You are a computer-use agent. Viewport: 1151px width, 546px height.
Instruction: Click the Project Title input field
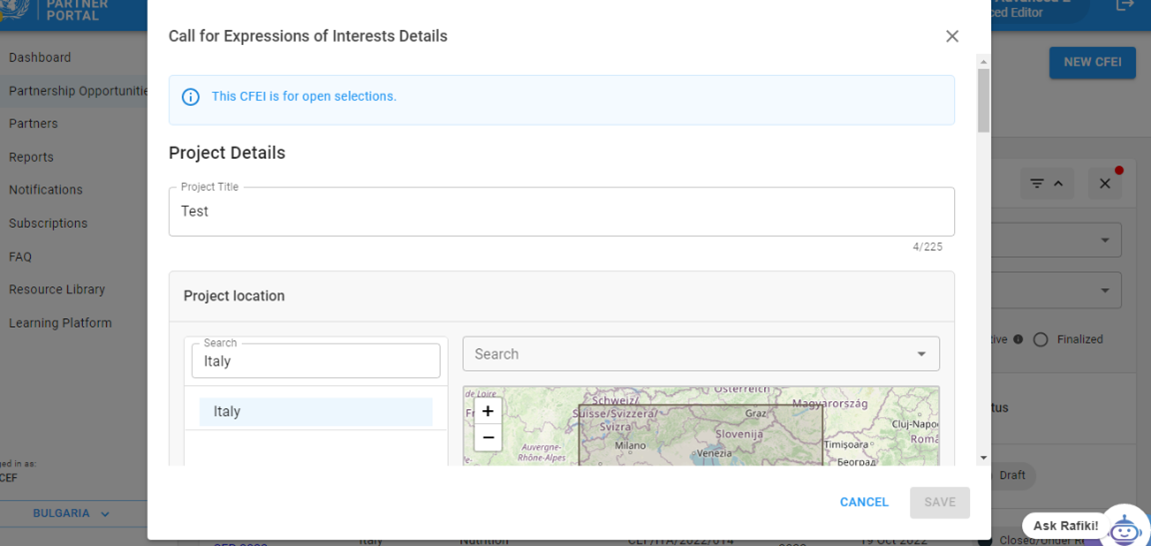point(562,211)
